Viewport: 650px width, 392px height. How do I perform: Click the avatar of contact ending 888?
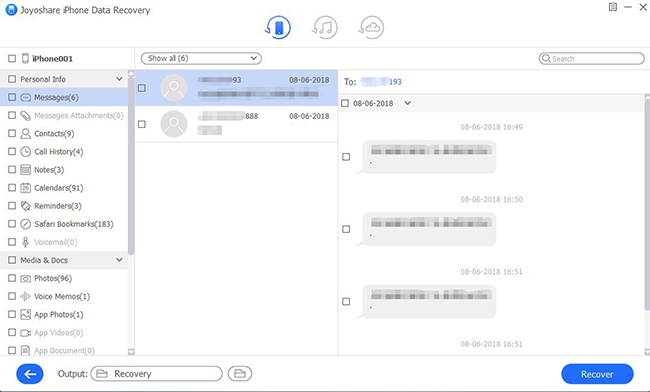click(x=174, y=124)
